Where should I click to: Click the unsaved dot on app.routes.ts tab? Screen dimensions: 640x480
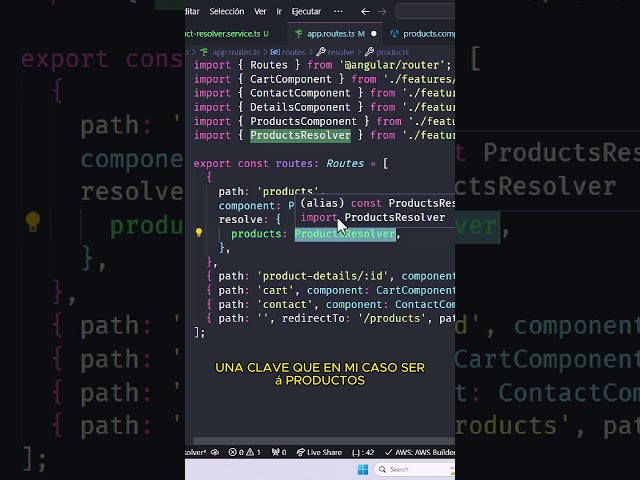click(x=374, y=34)
